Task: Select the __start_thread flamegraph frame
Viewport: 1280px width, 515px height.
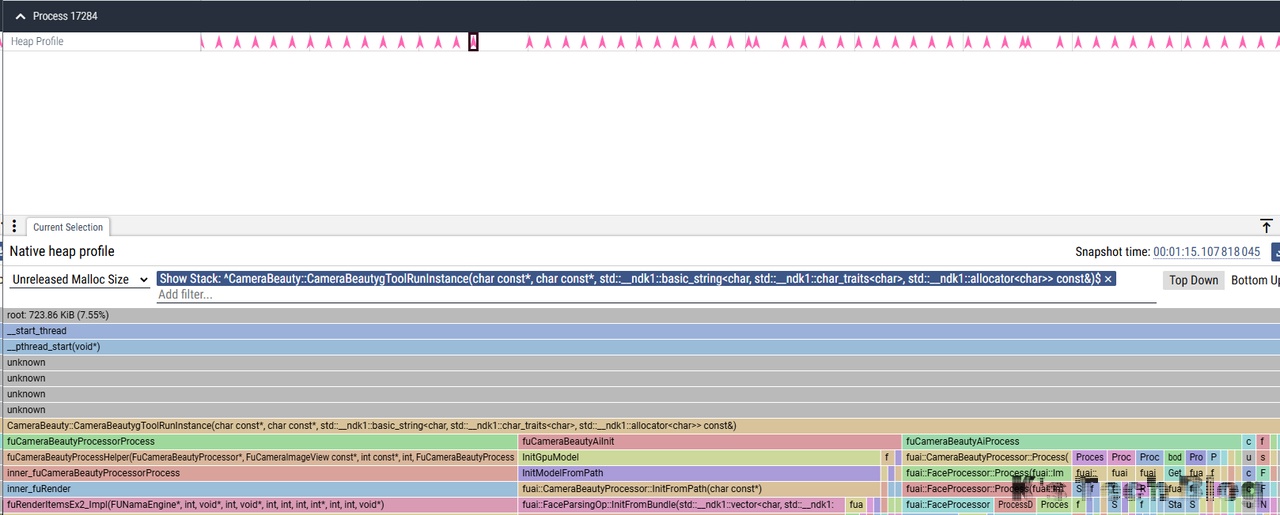Action: [640, 331]
